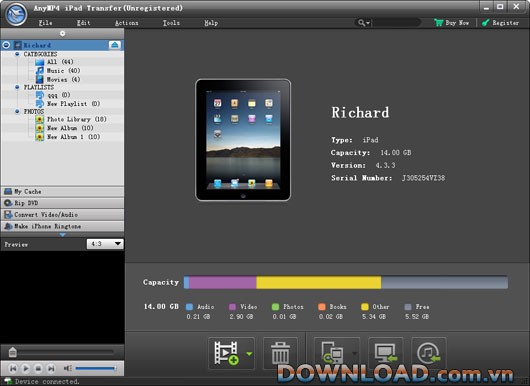Click the Other color legend swatch
Viewport: 530px width, 386px height.
coord(365,307)
